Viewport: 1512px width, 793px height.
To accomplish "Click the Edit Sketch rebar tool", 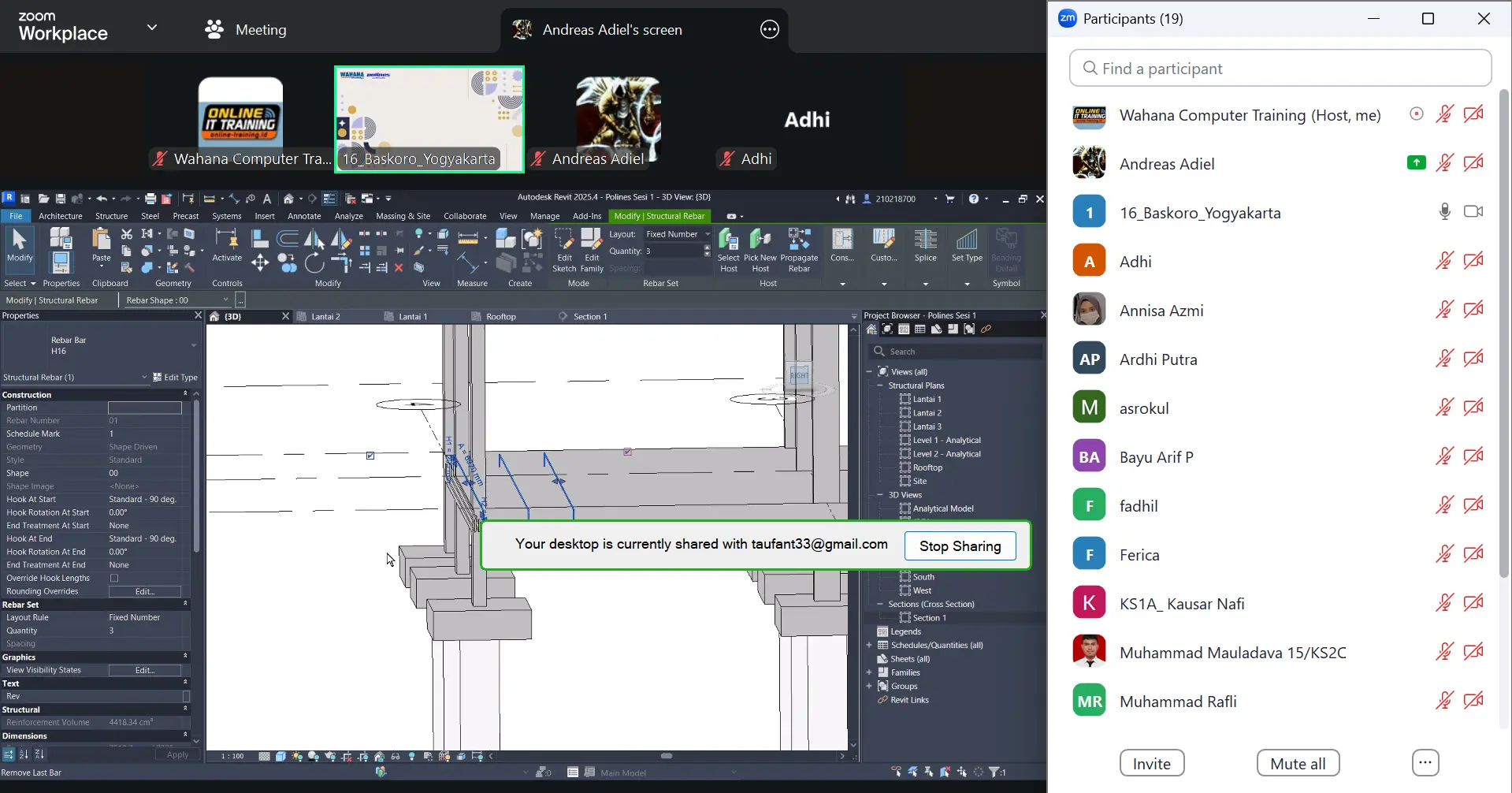I will (x=564, y=250).
